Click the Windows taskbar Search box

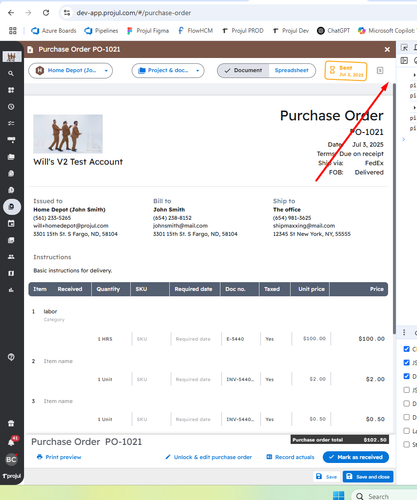(383, 496)
